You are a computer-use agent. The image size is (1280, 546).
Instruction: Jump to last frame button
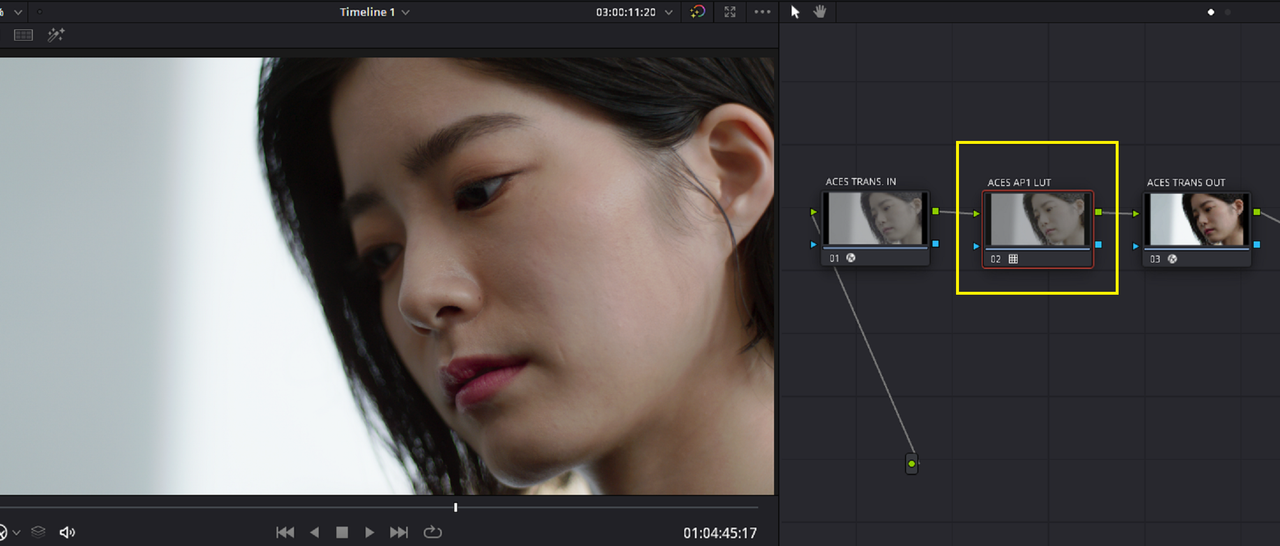[x=399, y=533]
